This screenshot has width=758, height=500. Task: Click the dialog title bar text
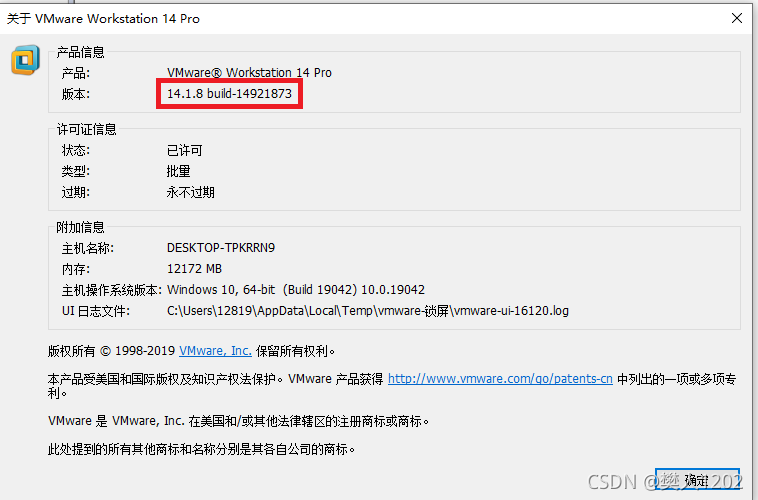(103, 18)
